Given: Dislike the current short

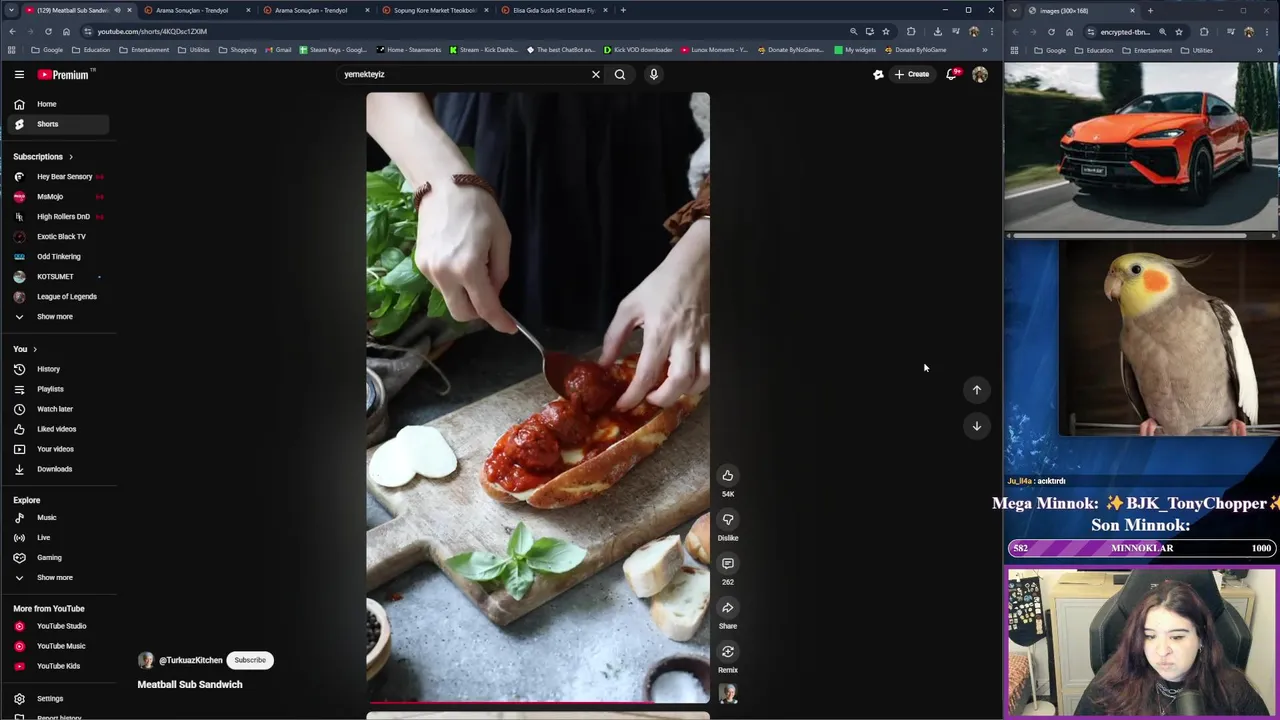Looking at the screenshot, I should coord(728,520).
